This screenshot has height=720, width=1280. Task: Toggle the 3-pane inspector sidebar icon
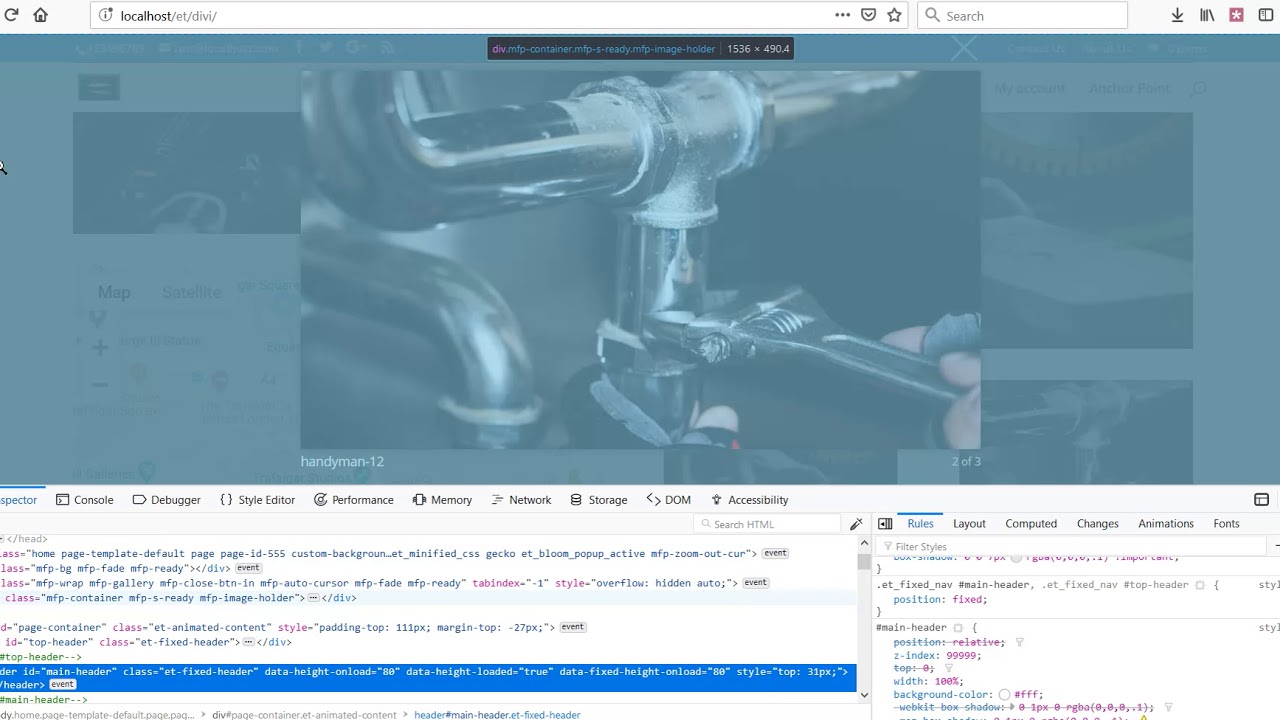[x=885, y=524]
